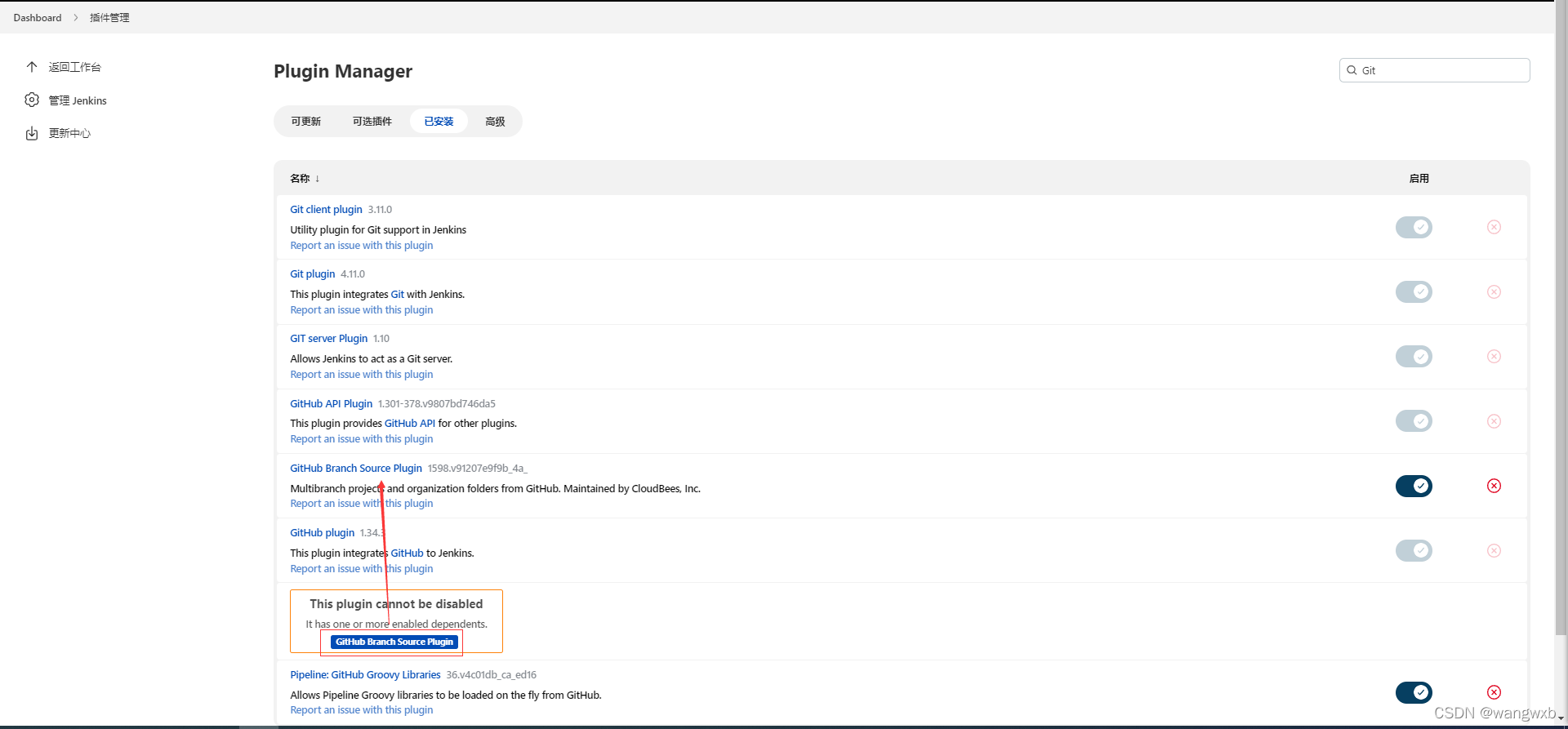Uninstall Pipeline: GitHub Groovy Libraries via X icon
The width and height of the screenshot is (1568, 729).
point(1494,692)
